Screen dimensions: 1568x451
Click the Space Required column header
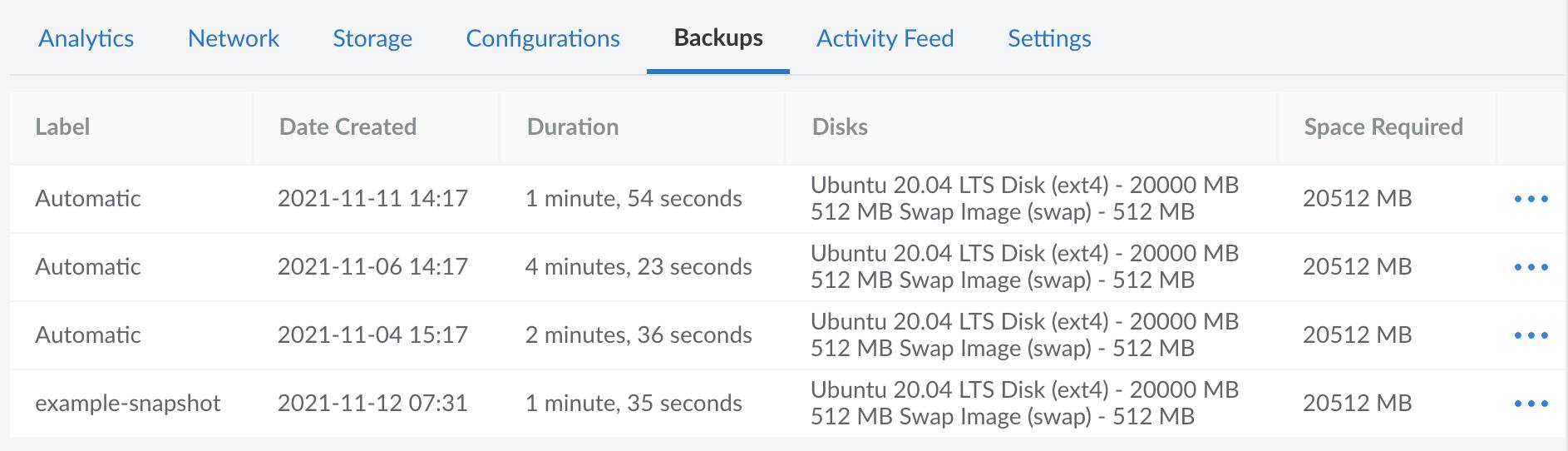click(1383, 126)
